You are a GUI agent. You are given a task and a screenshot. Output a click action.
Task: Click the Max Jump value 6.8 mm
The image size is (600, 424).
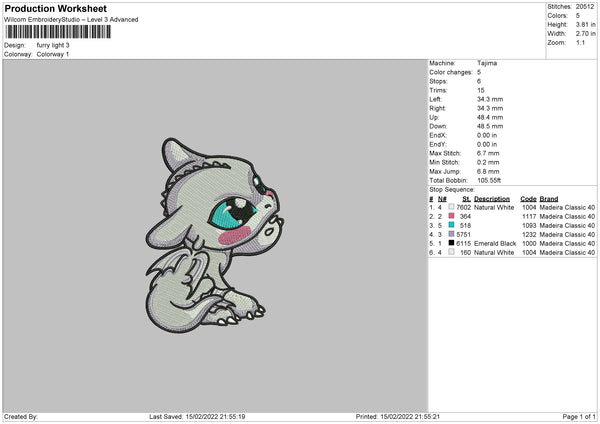[x=488, y=171]
